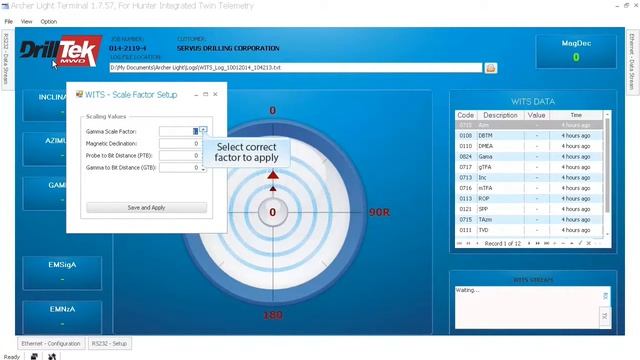
Task: Click the WITS DATA vertical scrollbar
Action: 607,174
